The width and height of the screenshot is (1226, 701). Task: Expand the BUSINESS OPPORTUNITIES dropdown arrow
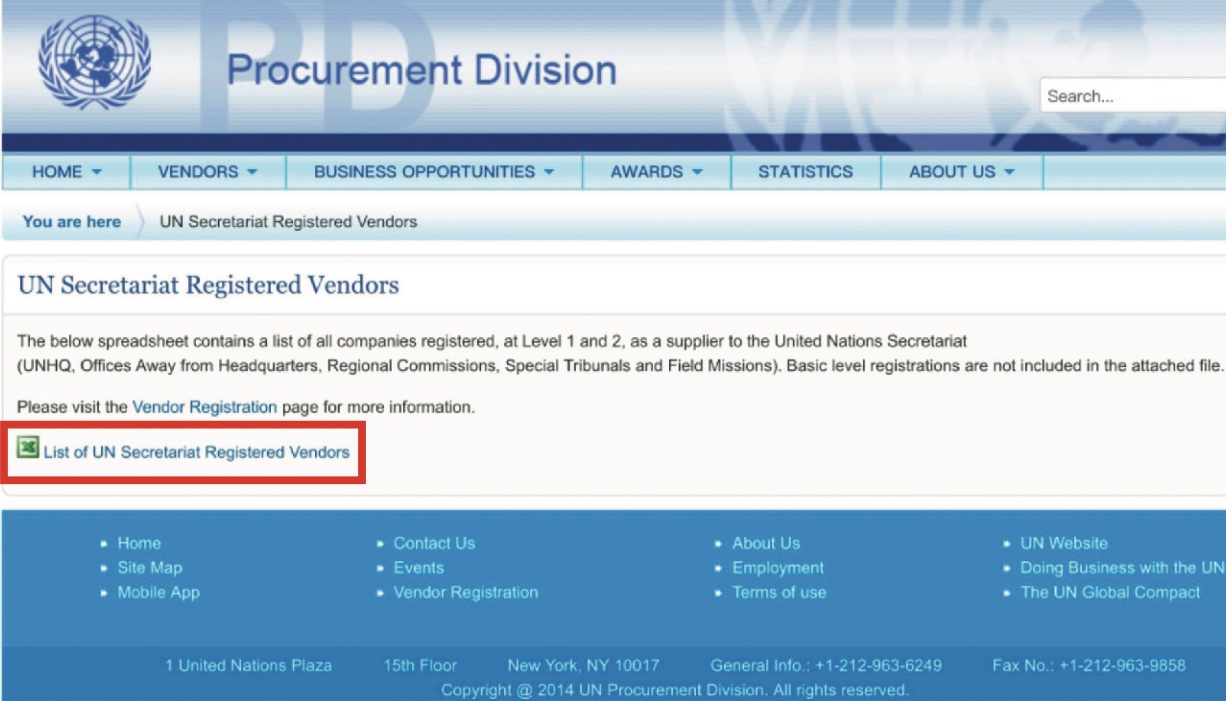click(x=549, y=172)
